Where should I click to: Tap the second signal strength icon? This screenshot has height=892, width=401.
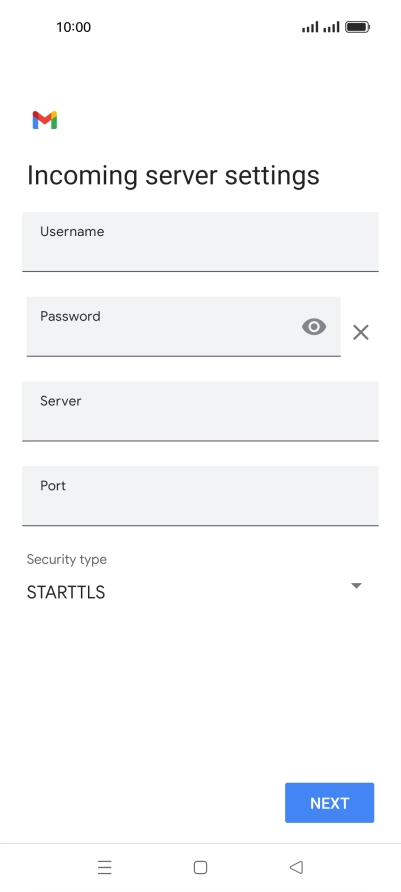(331, 27)
